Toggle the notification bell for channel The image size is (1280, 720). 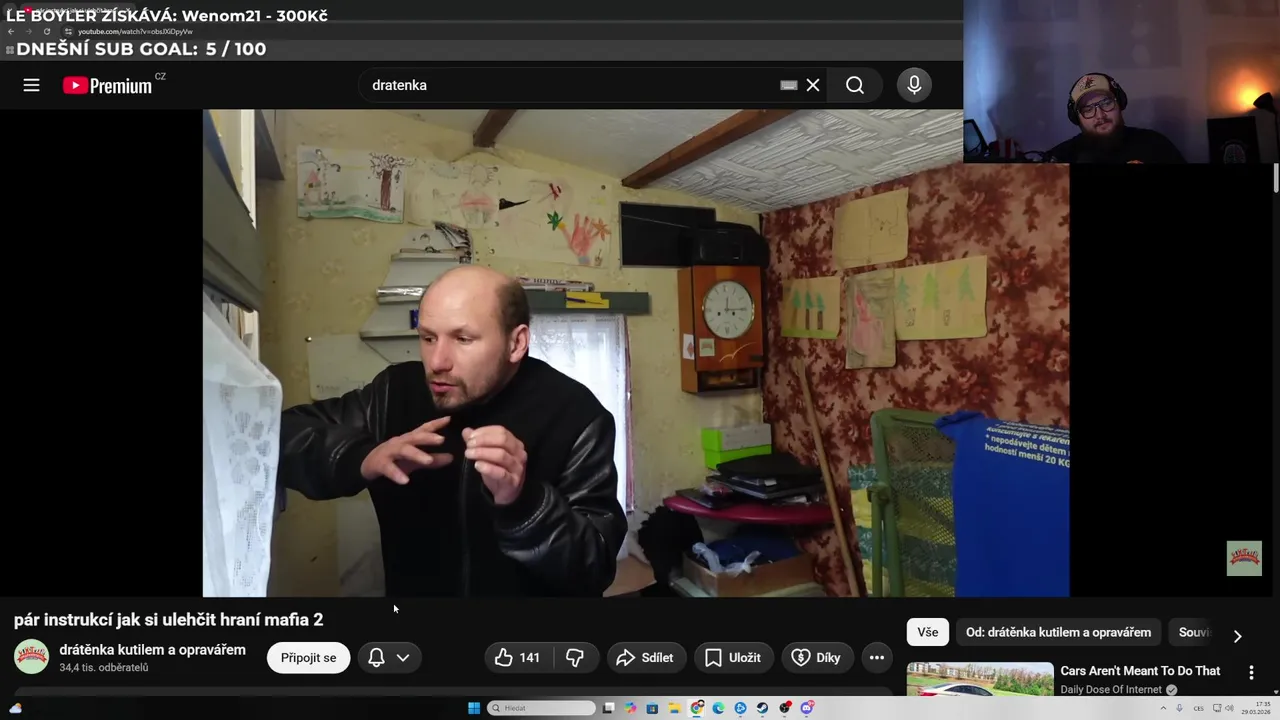[376, 657]
